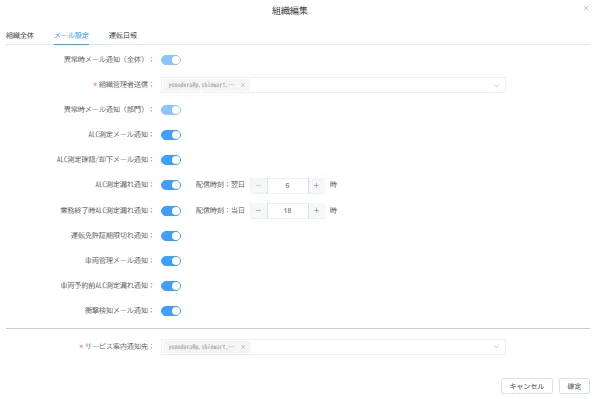Click inside the サービス案内通知先 multi-select field

click(x=333, y=347)
